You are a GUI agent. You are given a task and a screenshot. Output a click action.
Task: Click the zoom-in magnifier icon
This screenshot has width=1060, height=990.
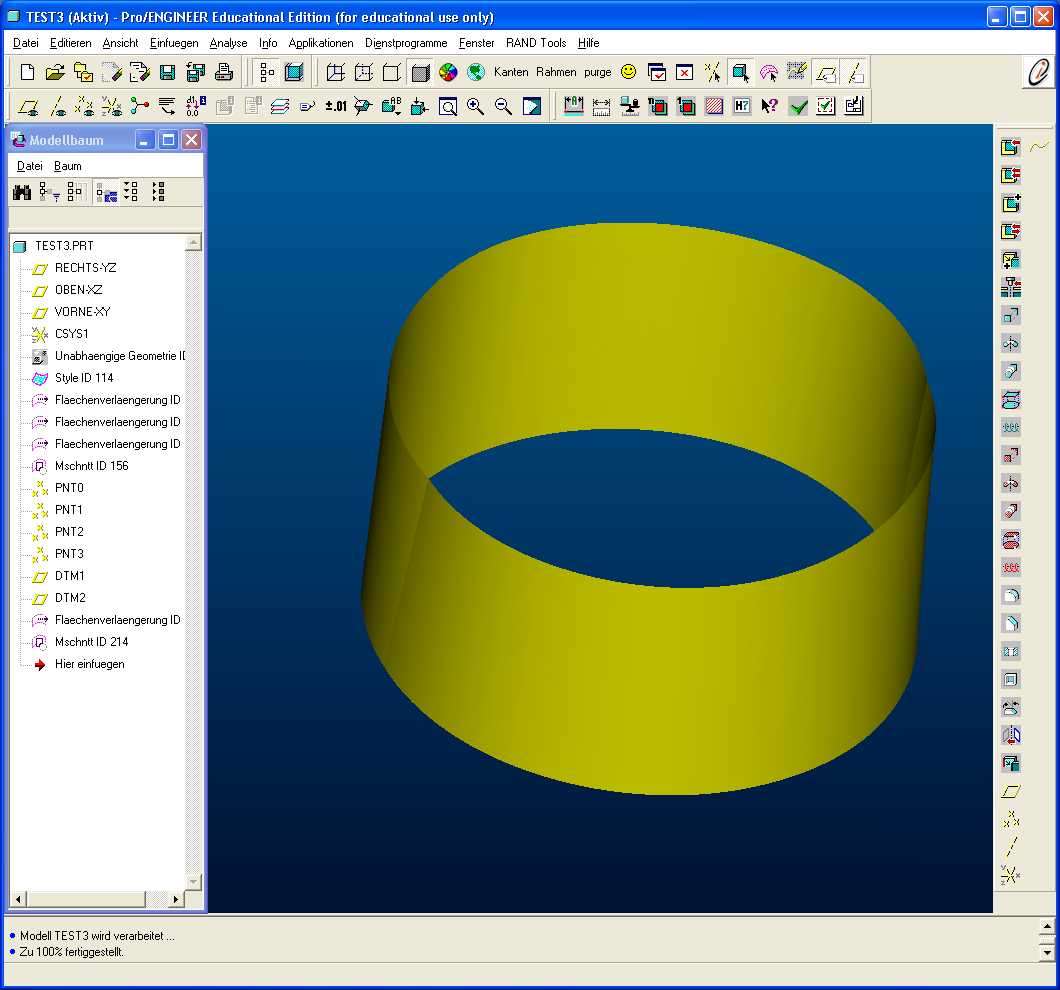click(475, 106)
